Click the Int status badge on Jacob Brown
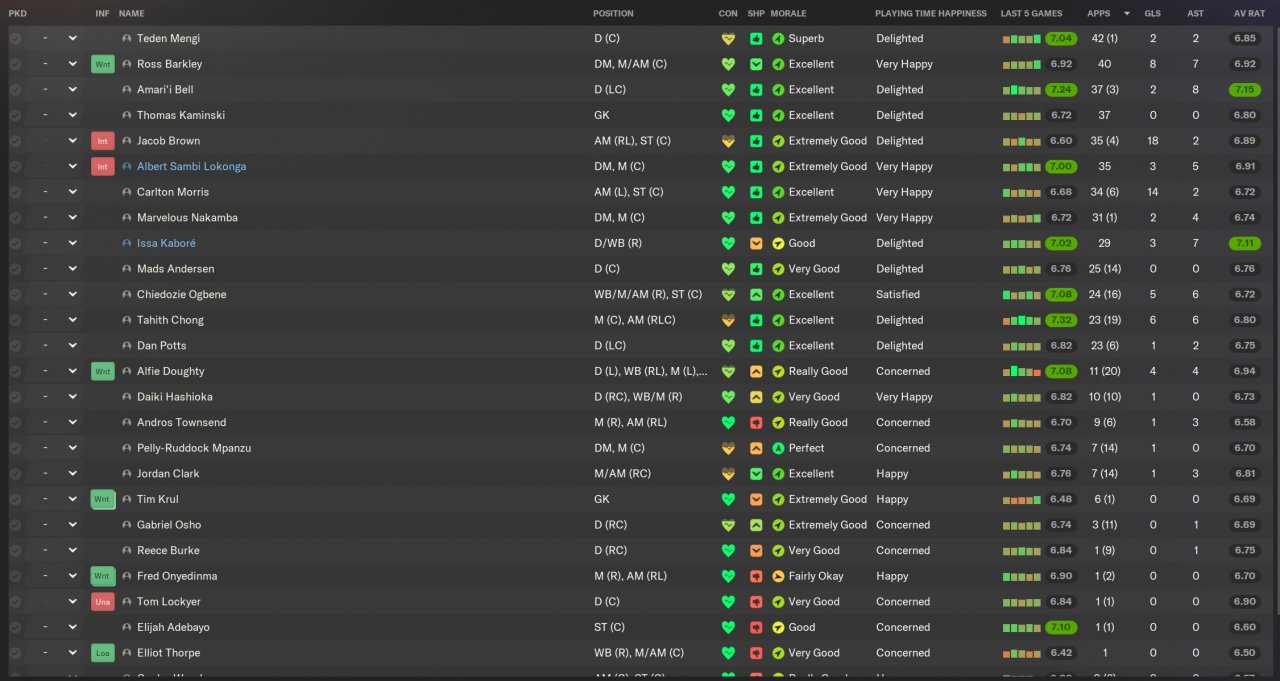 [102, 141]
